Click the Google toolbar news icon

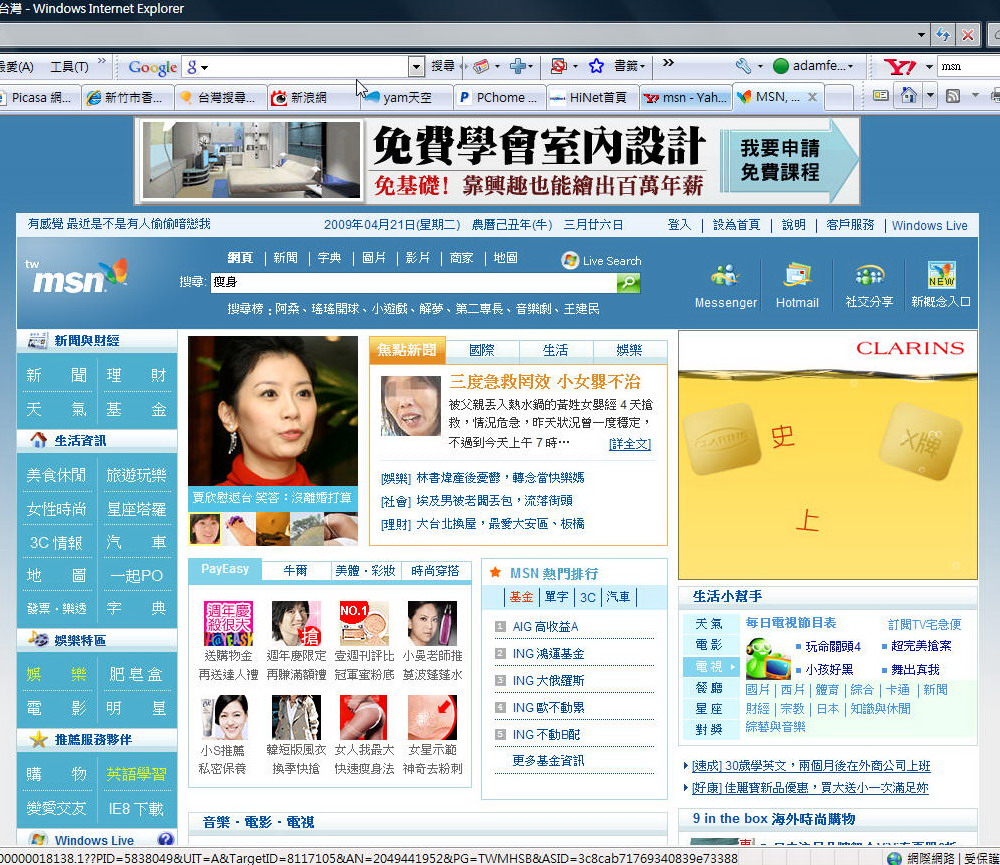point(482,66)
